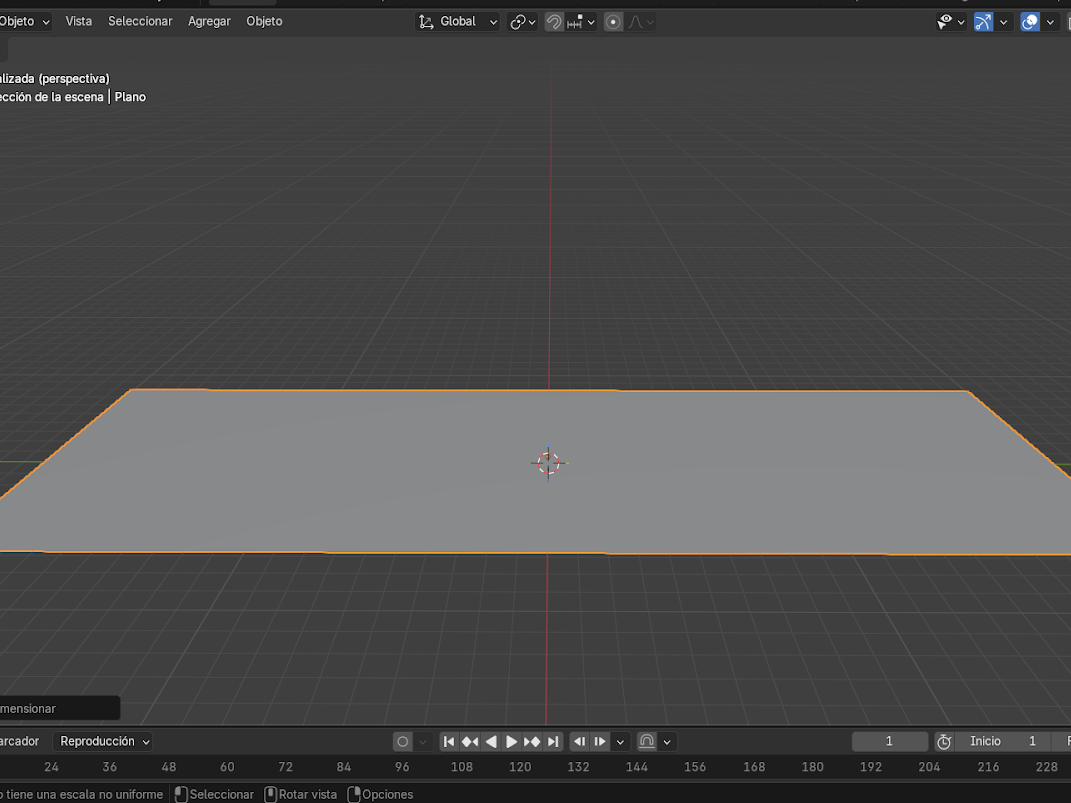Jump to the first frame

449,741
